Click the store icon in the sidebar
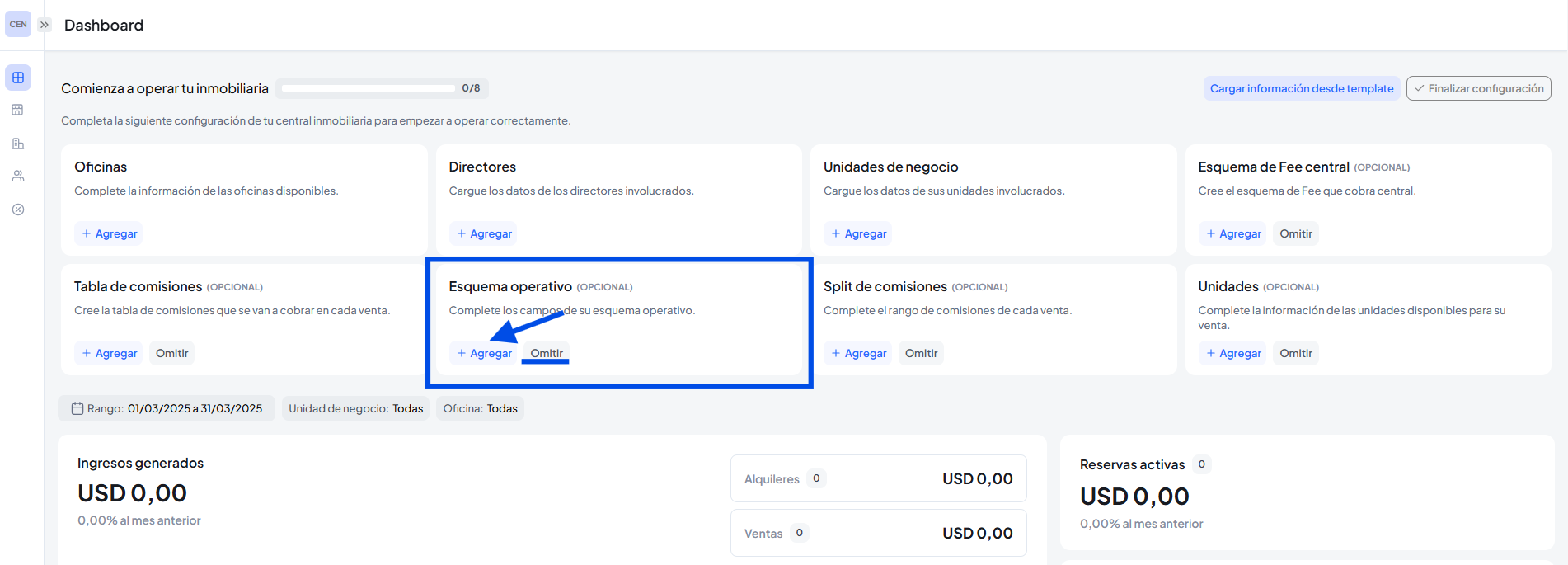Viewport: 1568px width, 565px height. coord(18,110)
